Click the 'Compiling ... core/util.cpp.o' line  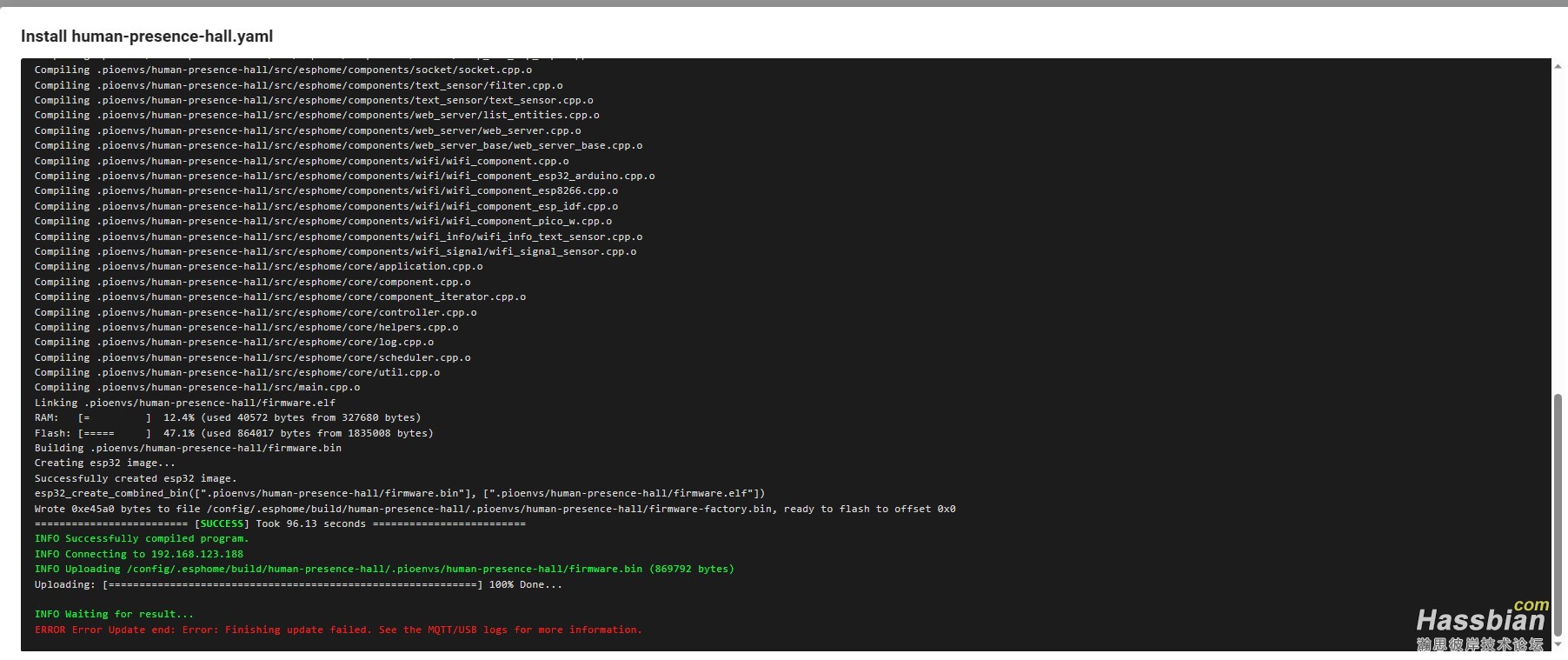(x=237, y=372)
